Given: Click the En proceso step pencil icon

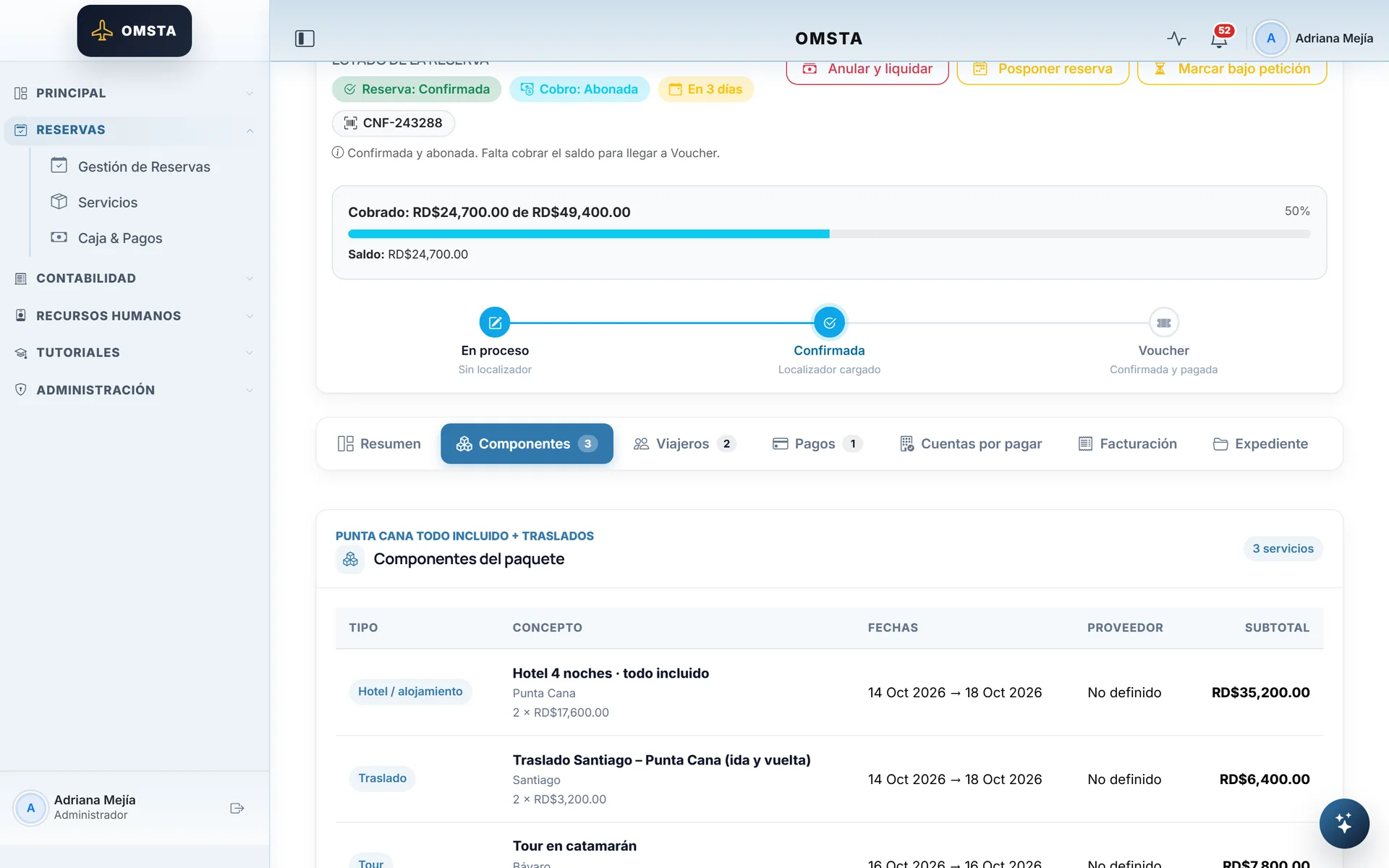Looking at the screenshot, I should pos(495,323).
